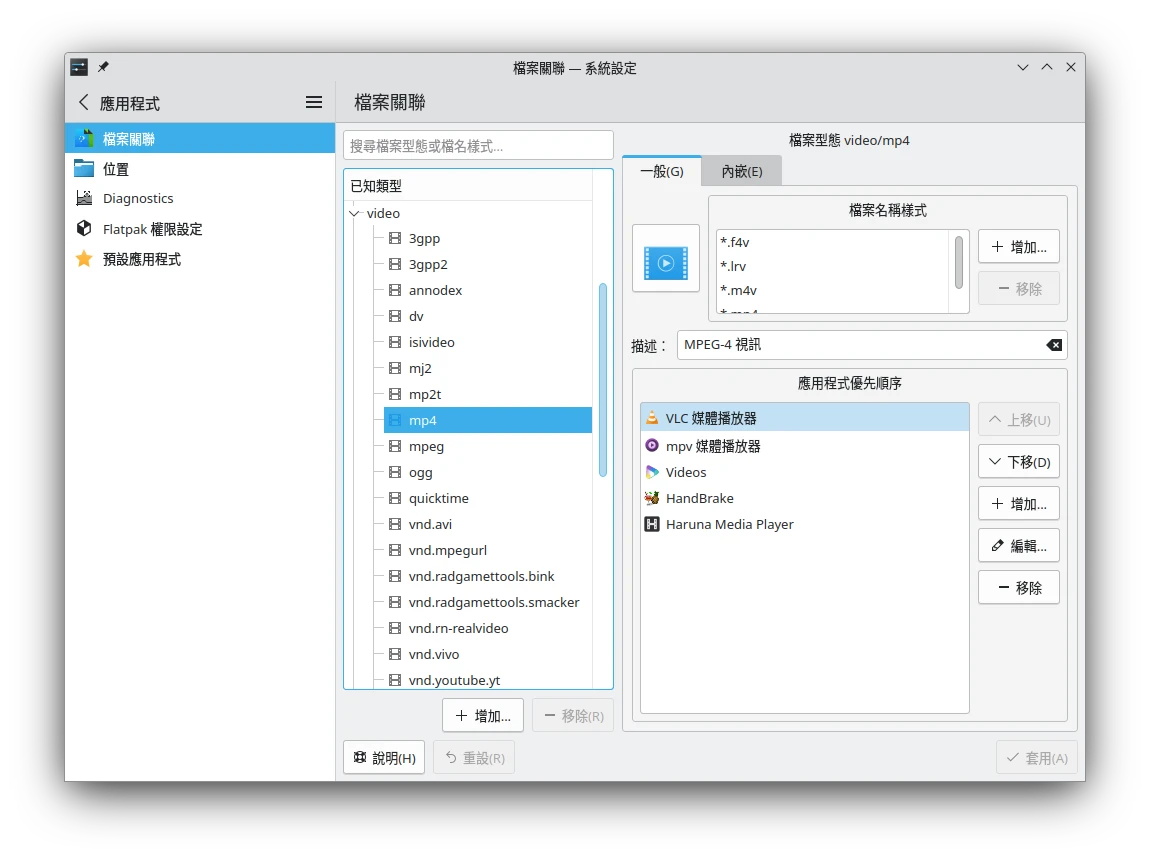Switch to the 內嵌(E) tab

741,171
